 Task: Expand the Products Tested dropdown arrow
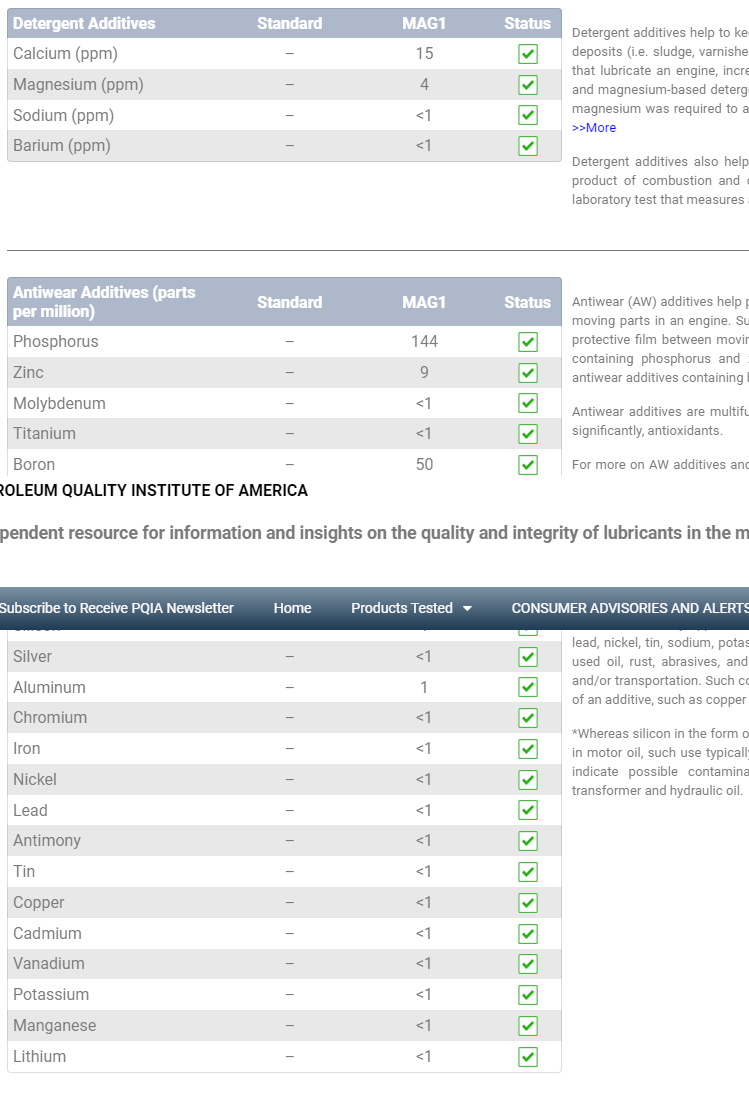pyautogui.click(x=467, y=609)
